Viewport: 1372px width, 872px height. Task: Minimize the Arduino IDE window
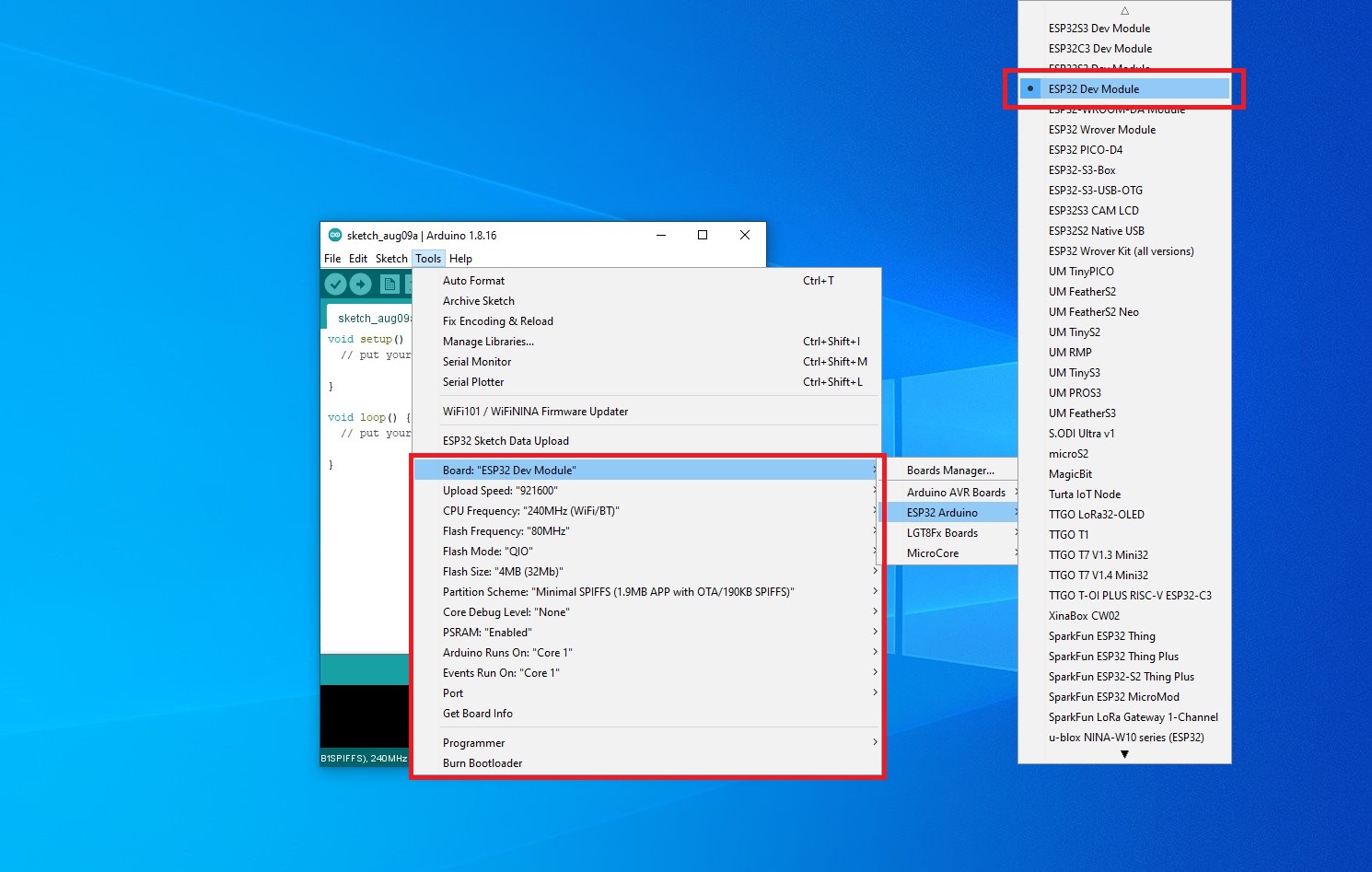[x=661, y=236]
